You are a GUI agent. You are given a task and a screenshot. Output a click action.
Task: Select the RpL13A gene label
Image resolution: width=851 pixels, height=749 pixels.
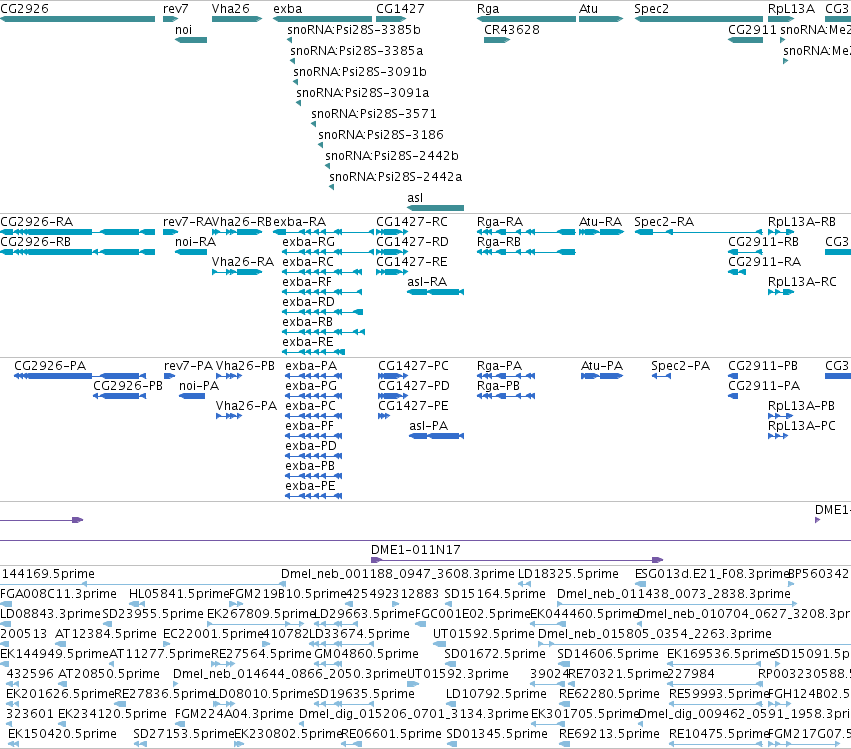click(791, 9)
